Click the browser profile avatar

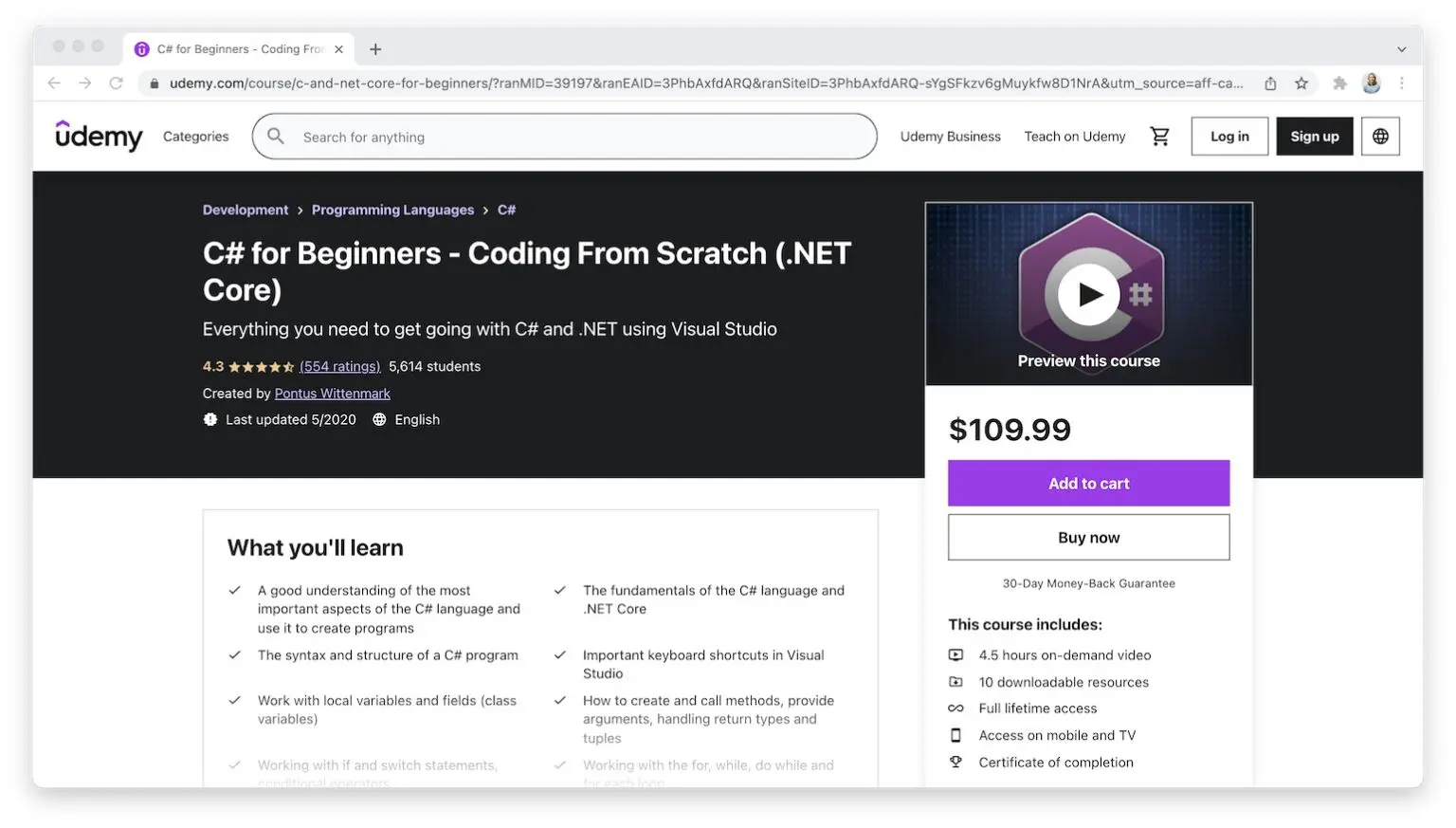(x=1371, y=83)
